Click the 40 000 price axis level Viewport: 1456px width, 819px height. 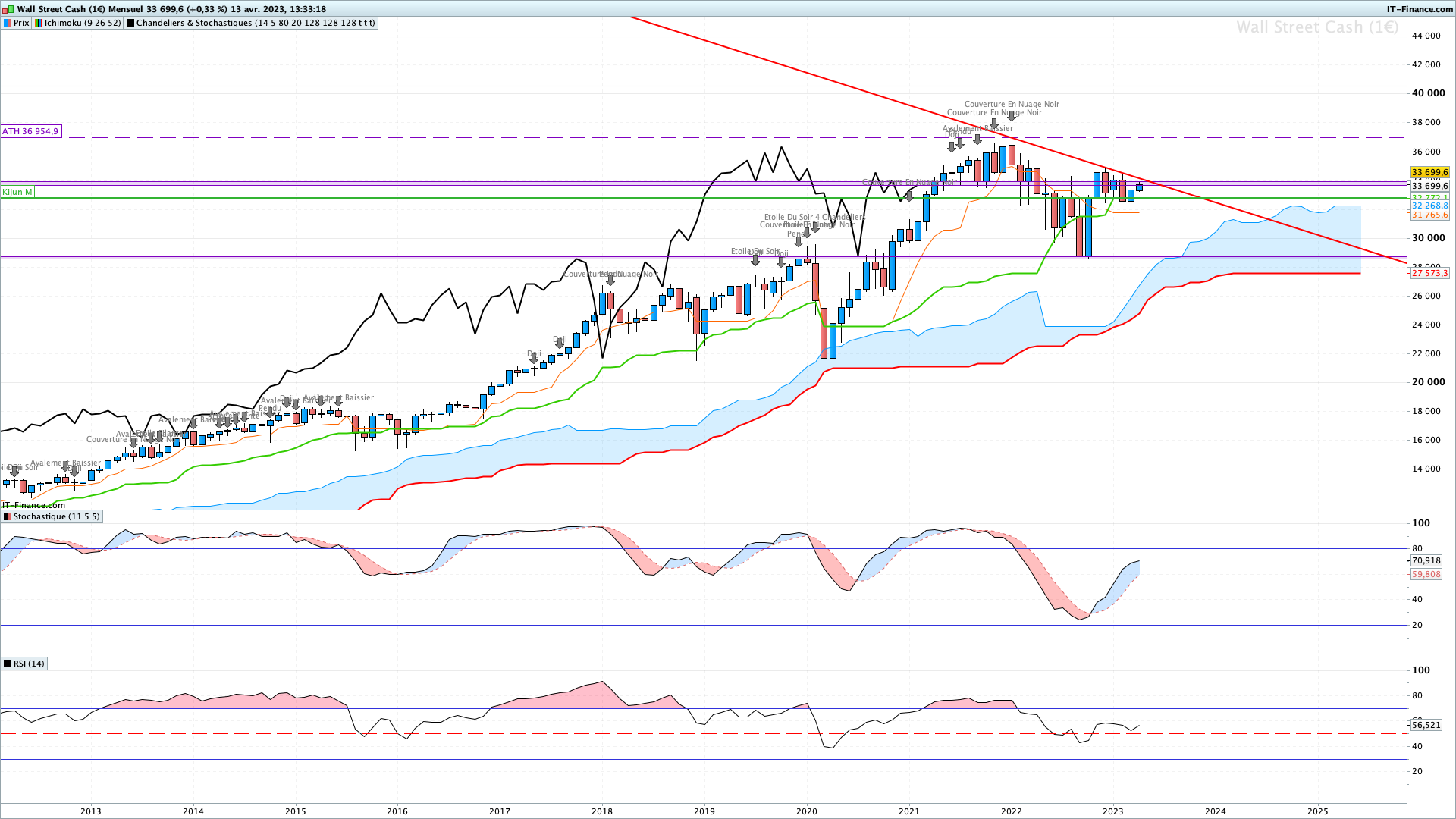coord(1427,93)
